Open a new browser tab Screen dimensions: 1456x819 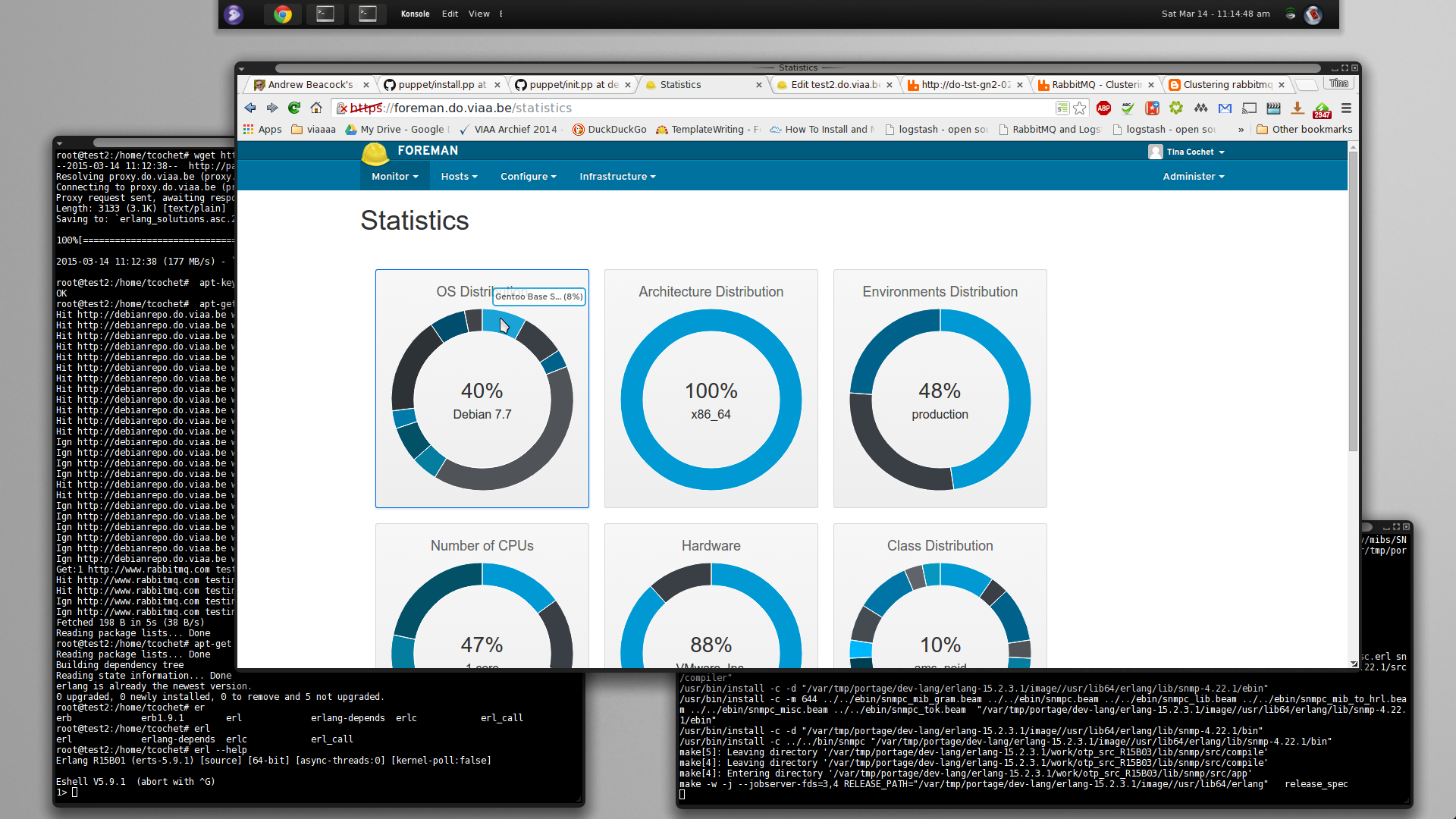pos(1305,85)
